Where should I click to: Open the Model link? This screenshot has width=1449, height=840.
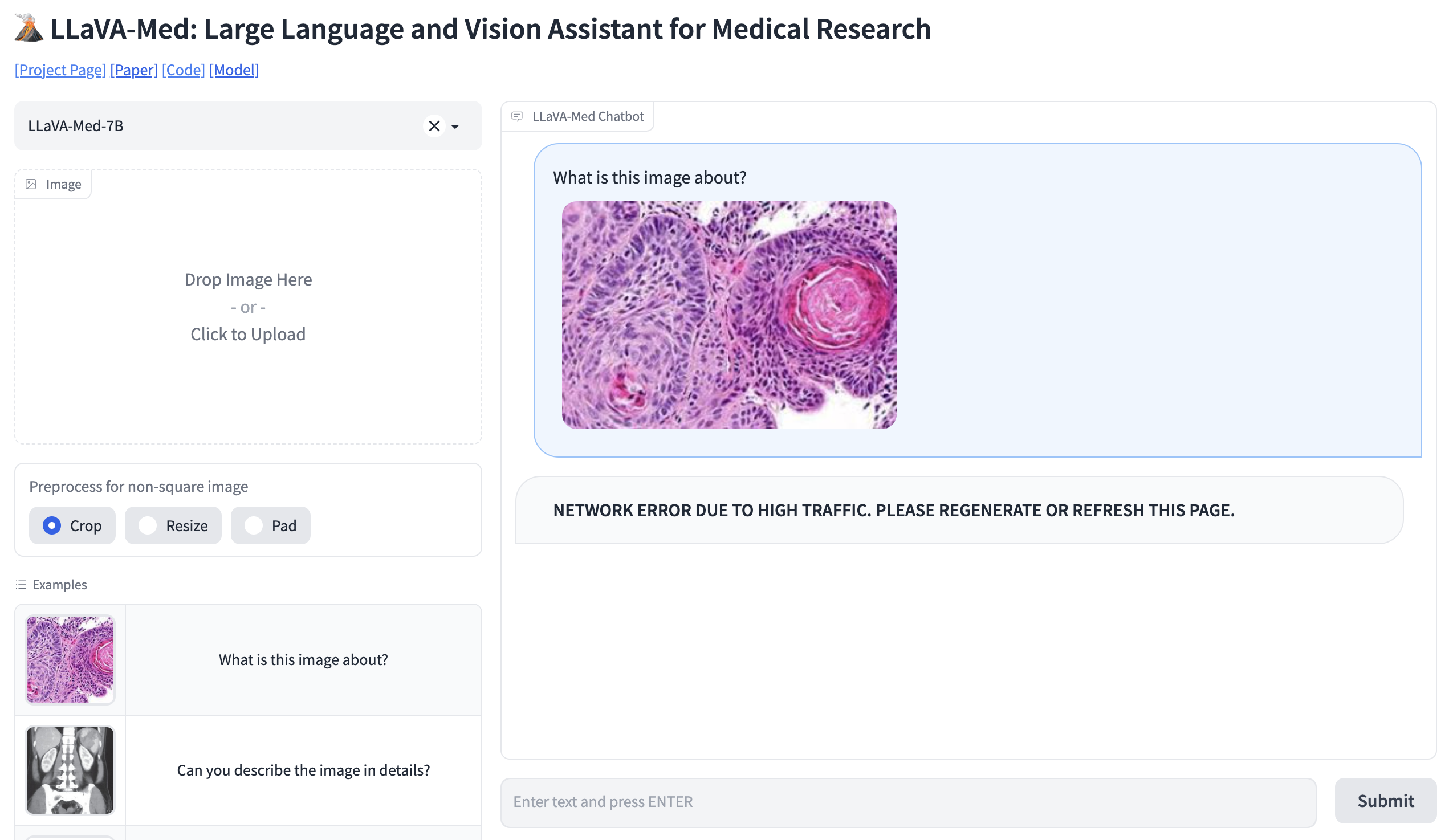(234, 70)
